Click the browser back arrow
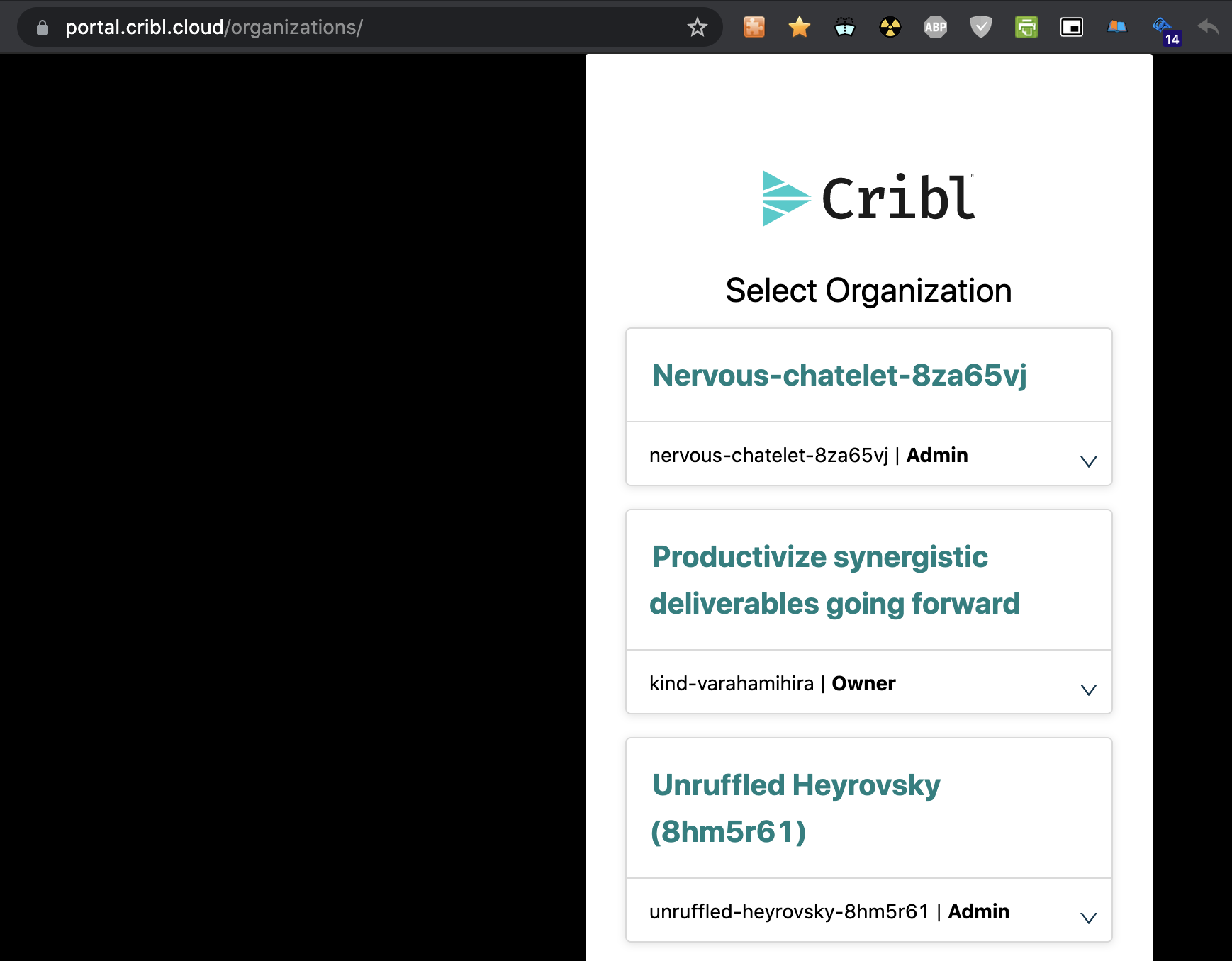This screenshot has height=961, width=1232. pyautogui.click(x=1208, y=27)
